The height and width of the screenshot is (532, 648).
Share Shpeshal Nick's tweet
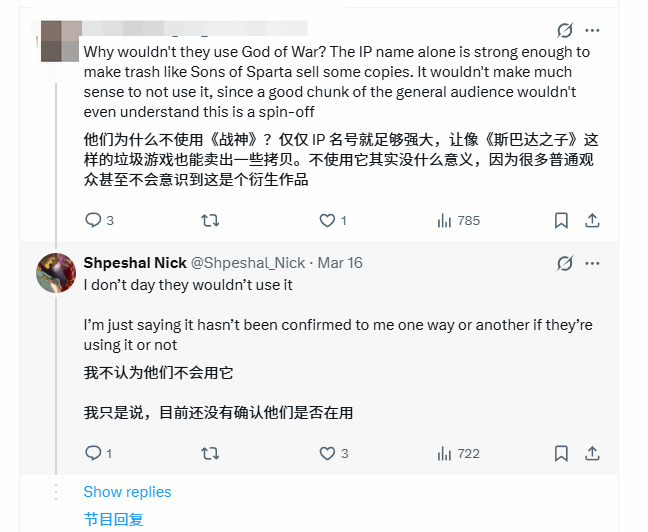pos(592,453)
